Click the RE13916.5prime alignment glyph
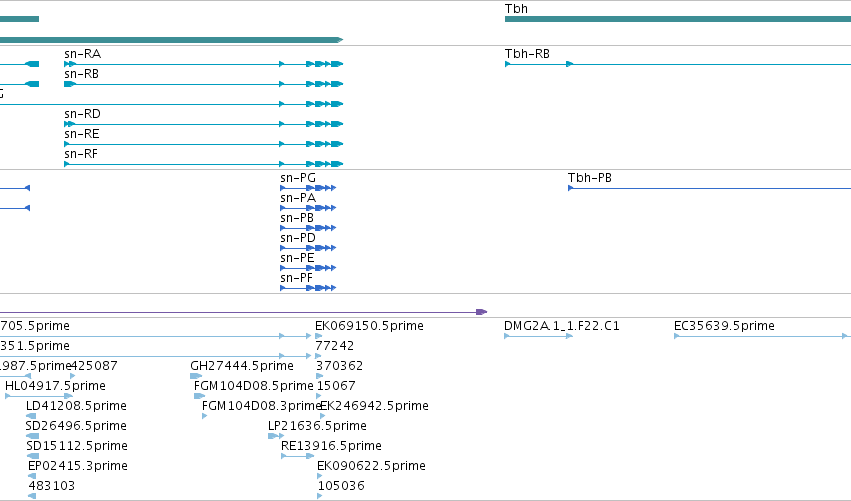 point(297,456)
